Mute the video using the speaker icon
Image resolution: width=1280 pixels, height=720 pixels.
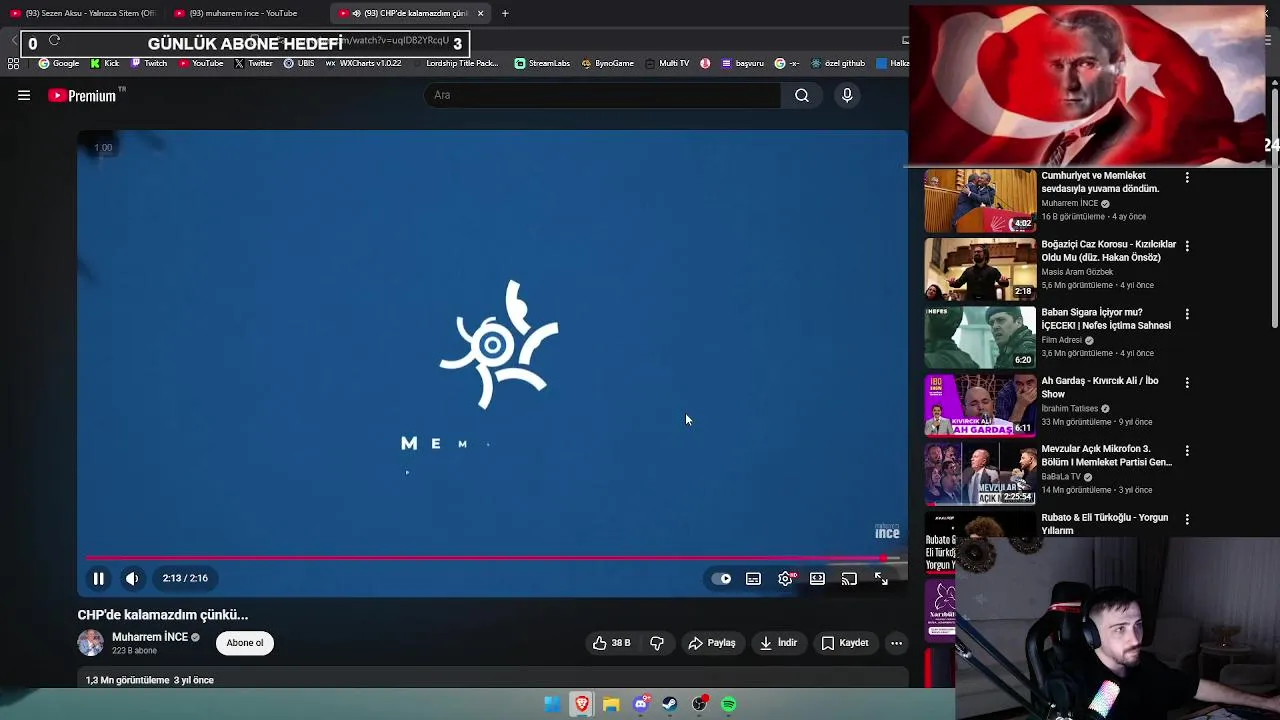pyautogui.click(x=132, y=578)
